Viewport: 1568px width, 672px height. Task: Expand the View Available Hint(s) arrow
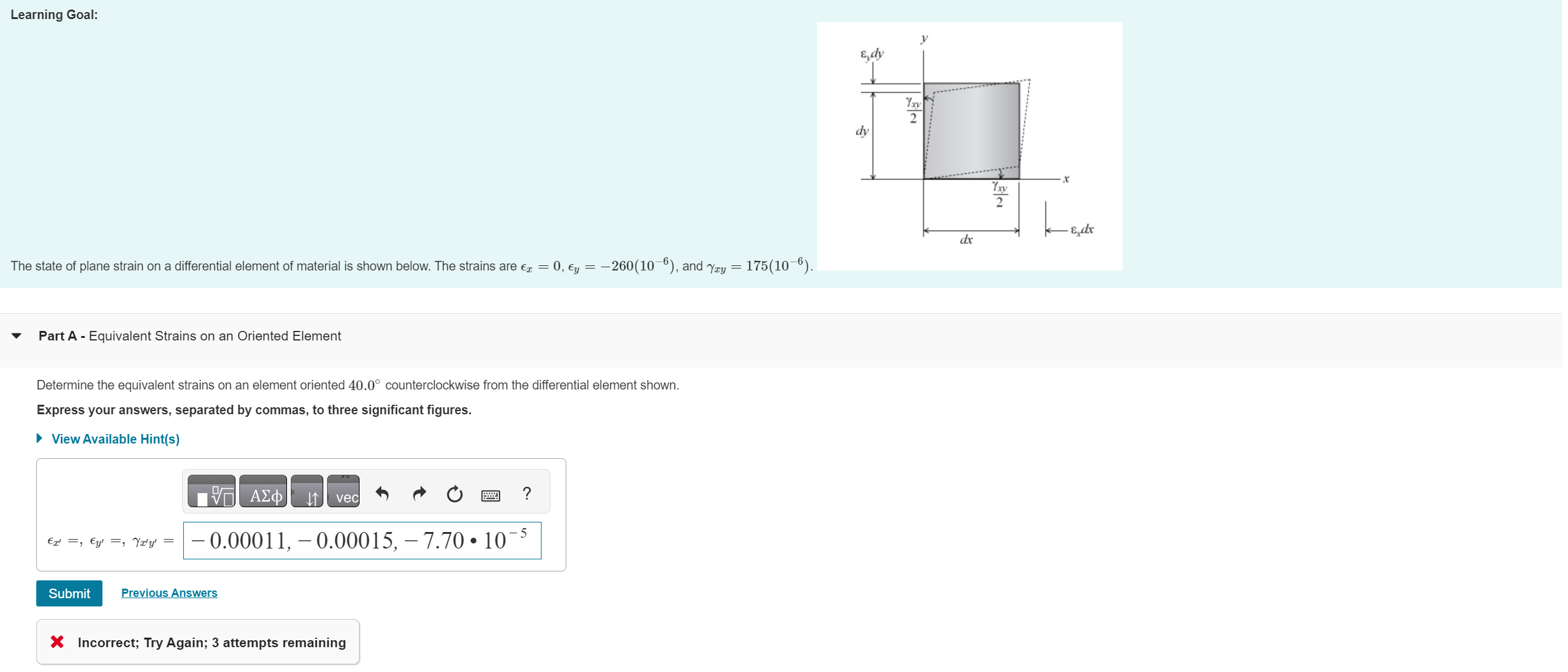[40, 438]
